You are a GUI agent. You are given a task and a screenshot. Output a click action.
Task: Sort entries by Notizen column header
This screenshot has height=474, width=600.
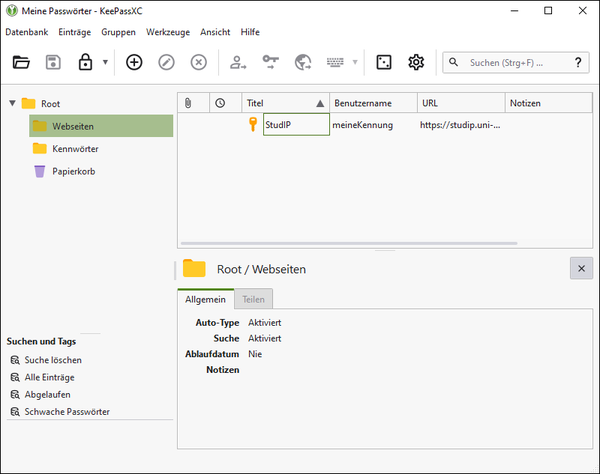tap(548, 103)
